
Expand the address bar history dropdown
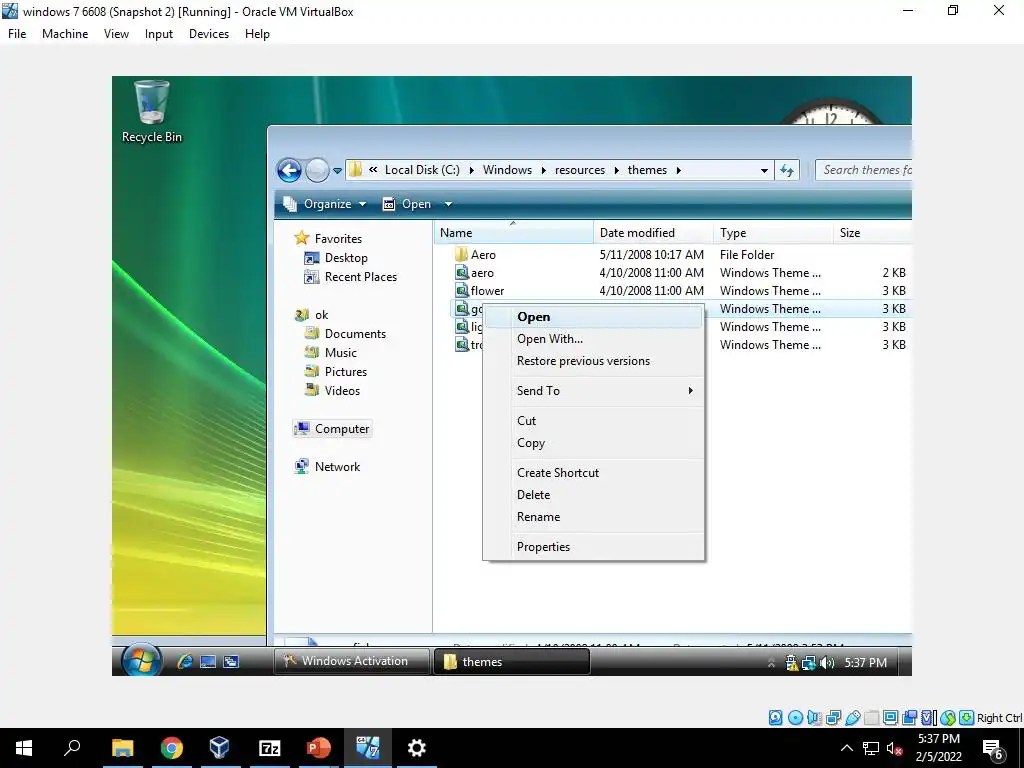pos(764,170)
